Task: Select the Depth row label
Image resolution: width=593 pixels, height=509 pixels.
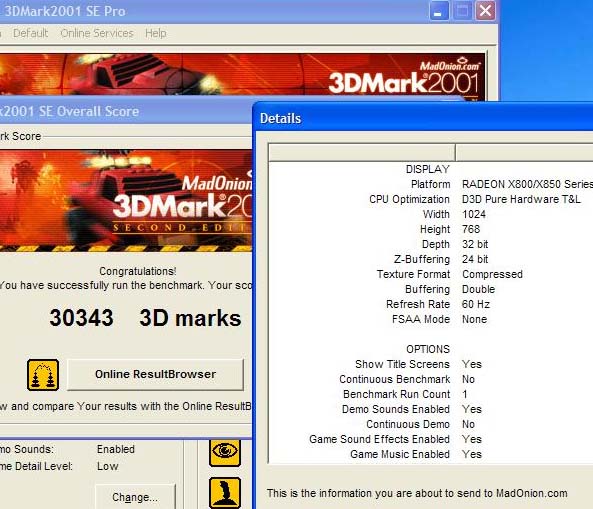Action: point(436,244)
